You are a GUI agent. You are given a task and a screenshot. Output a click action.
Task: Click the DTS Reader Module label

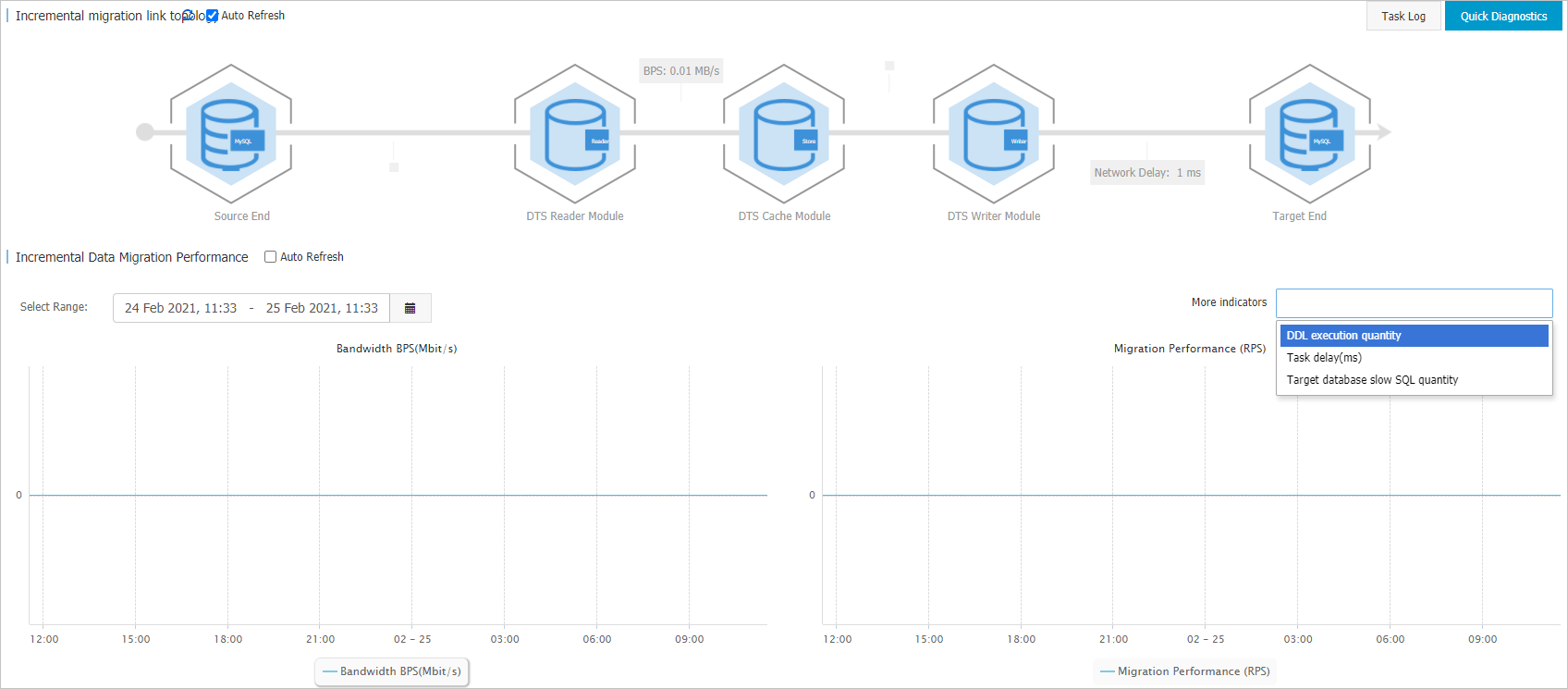click(x=575, y=216)
